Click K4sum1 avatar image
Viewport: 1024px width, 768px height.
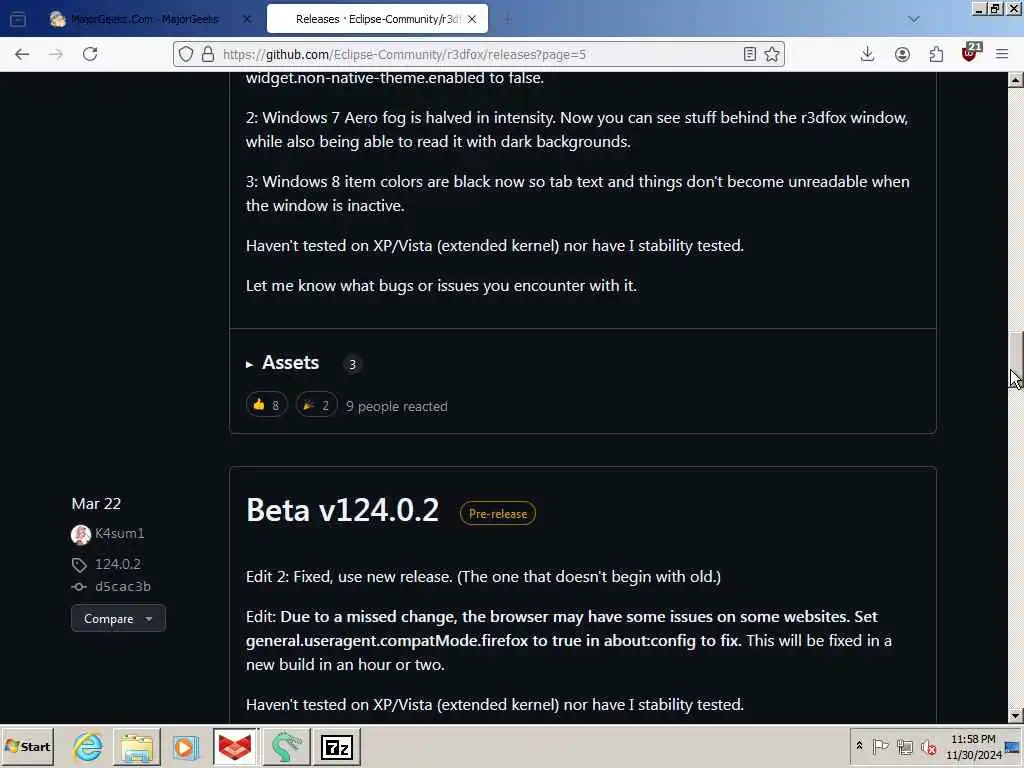81,535
